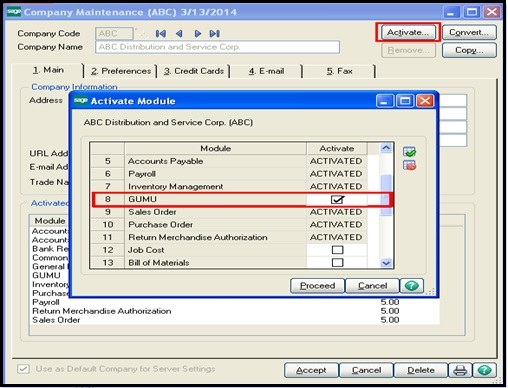Click Company Name field
The image size is (508, 388).
click(x=217, y=47)
